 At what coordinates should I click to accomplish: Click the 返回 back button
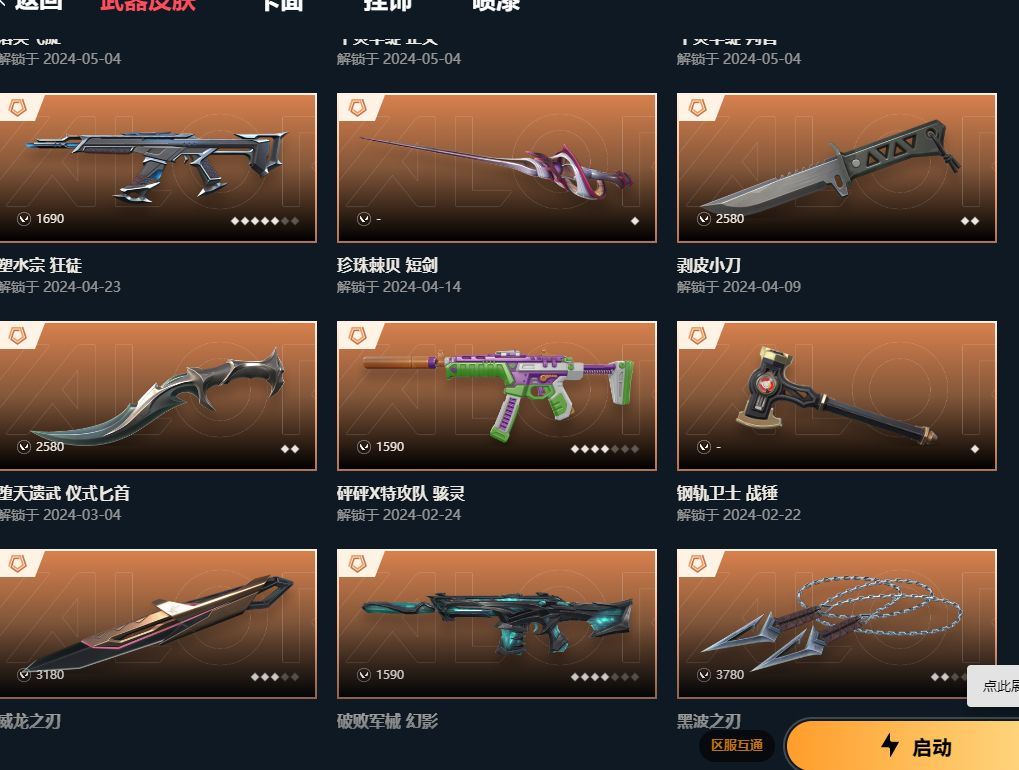[31, 5]
